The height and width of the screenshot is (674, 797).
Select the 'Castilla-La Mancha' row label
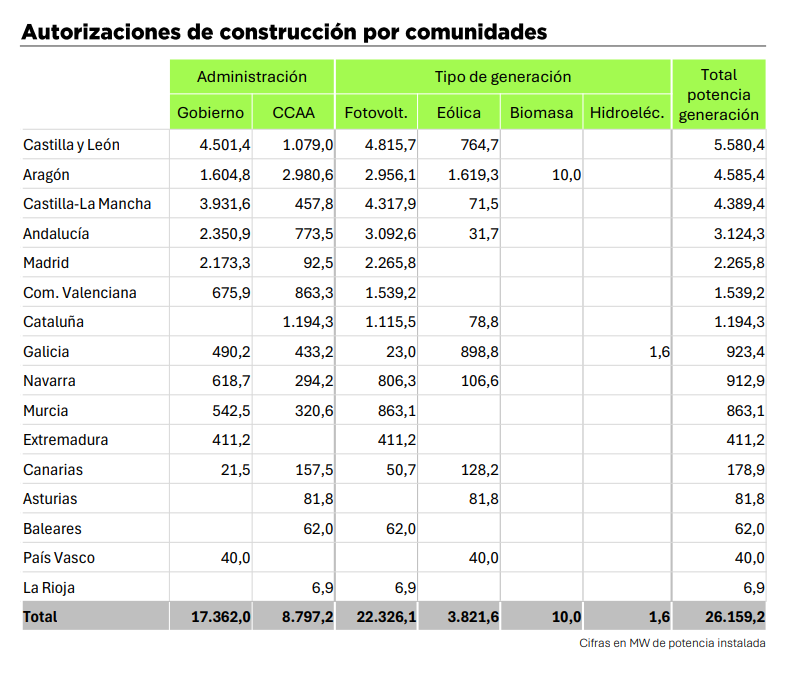[x=87, y=204]
